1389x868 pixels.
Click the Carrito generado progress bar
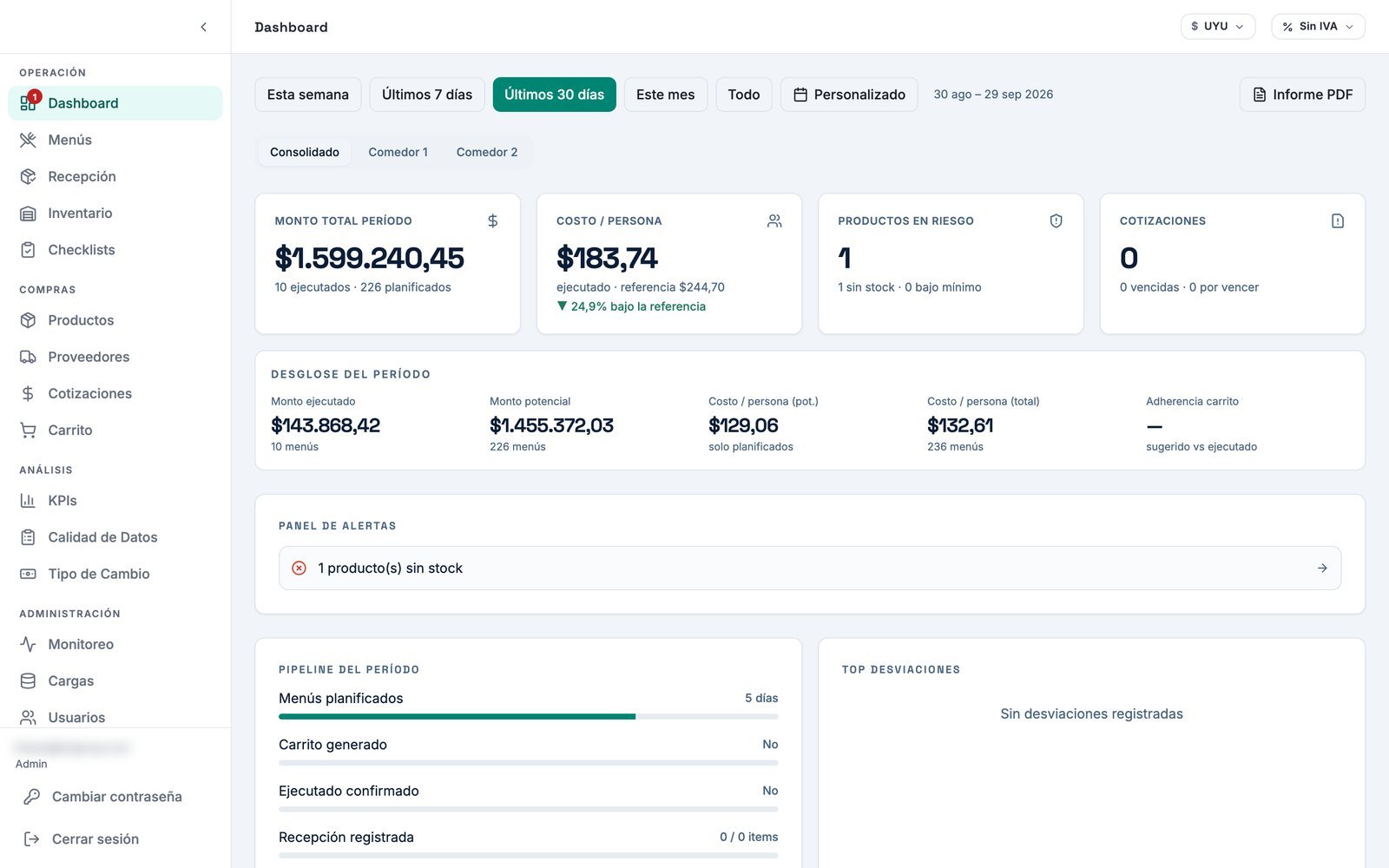point(528,763)
